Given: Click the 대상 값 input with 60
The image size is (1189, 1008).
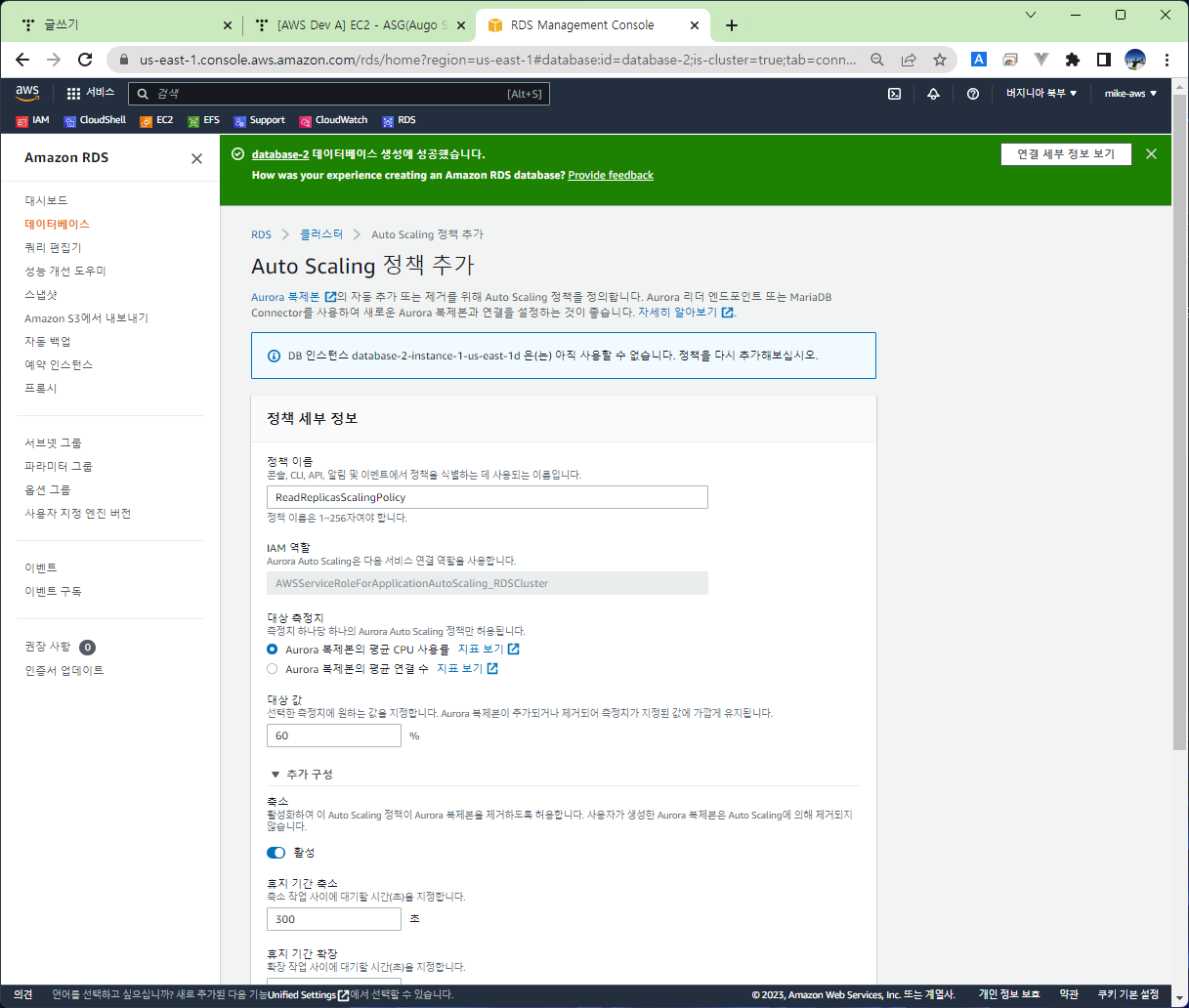Looking at the screenshot, I should click(x=334, y=735).
